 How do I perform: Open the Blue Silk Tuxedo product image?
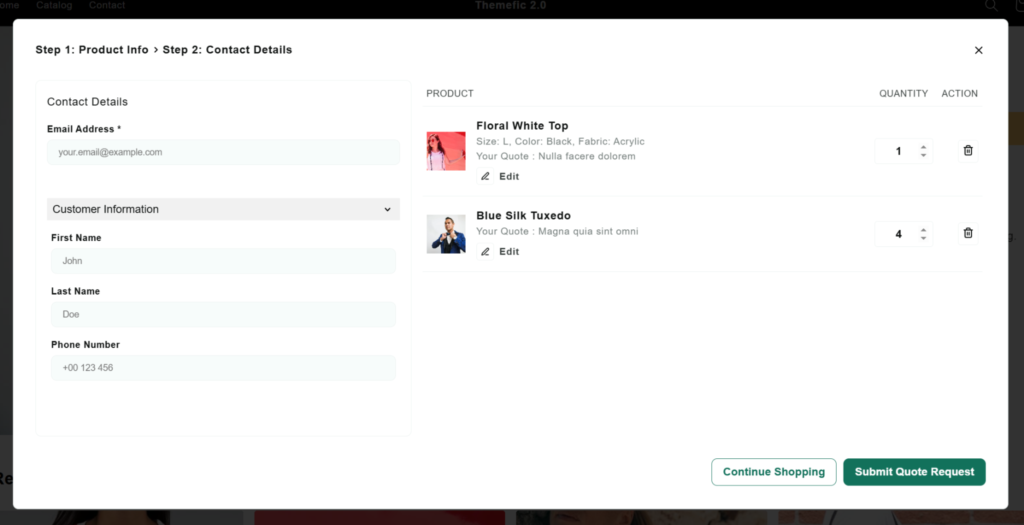point(446,234)
